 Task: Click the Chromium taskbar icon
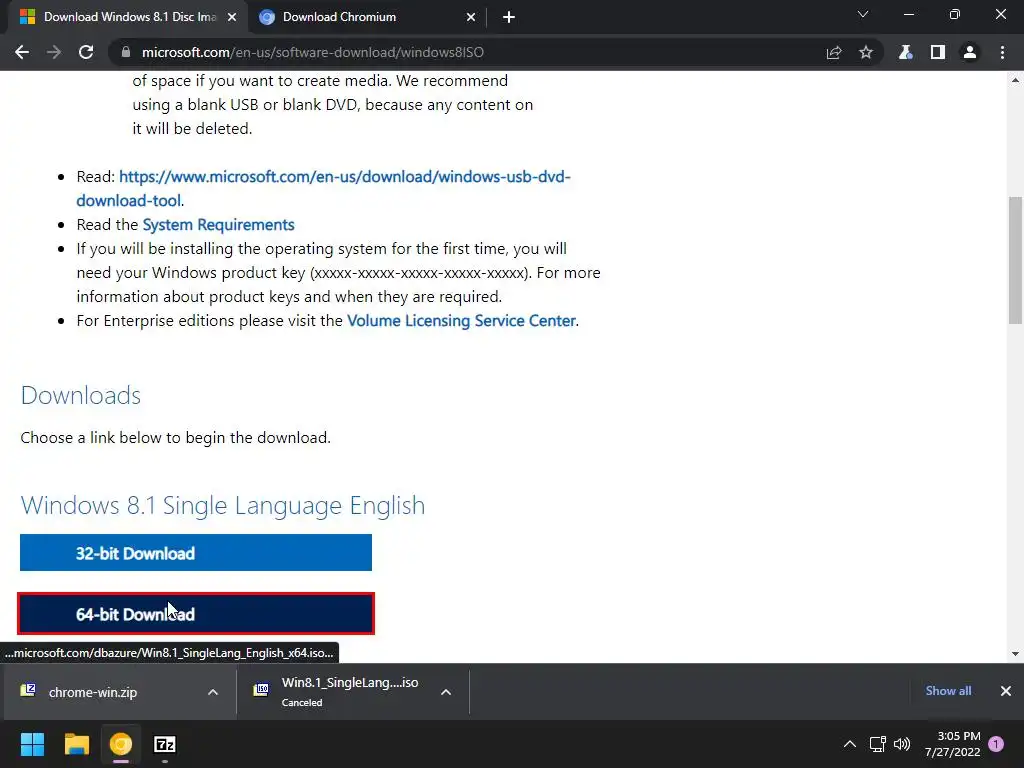(121, 744)
